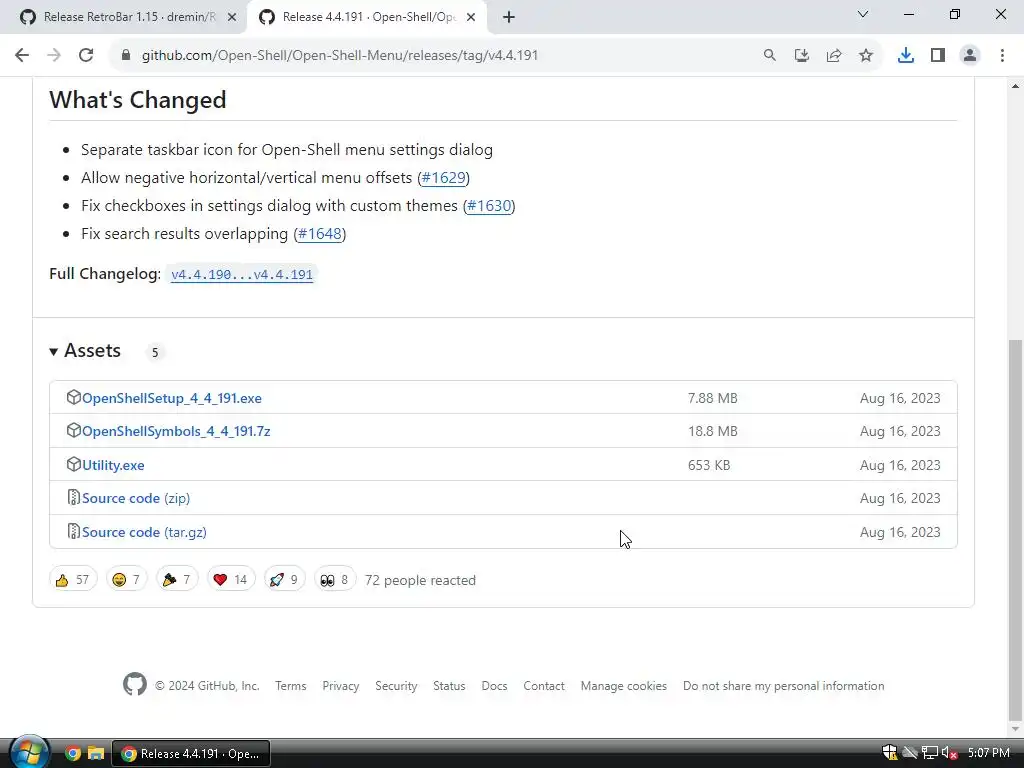
Task: Click the package icon beside OpenShellSetup_4_4_191.exe
Action: click(x=74, y=397)
